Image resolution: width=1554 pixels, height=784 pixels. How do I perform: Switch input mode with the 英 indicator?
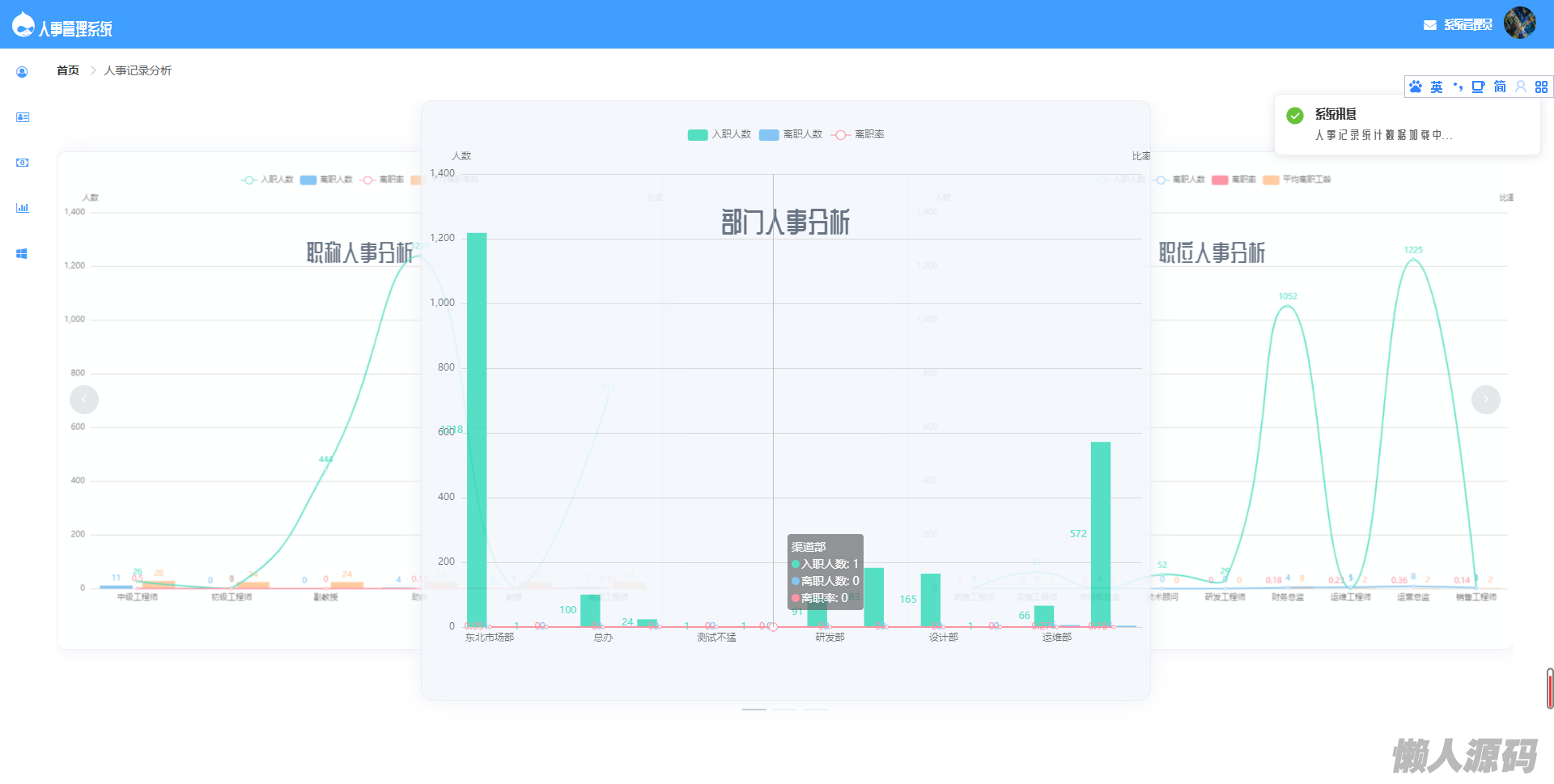coord(1436,87)
